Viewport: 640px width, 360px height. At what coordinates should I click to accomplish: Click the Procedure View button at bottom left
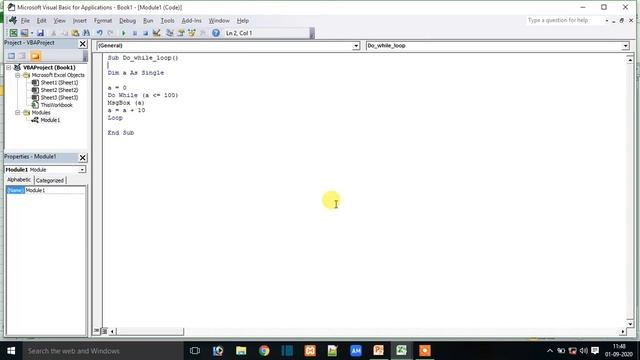pyautogui.click(x=97, y=331)
